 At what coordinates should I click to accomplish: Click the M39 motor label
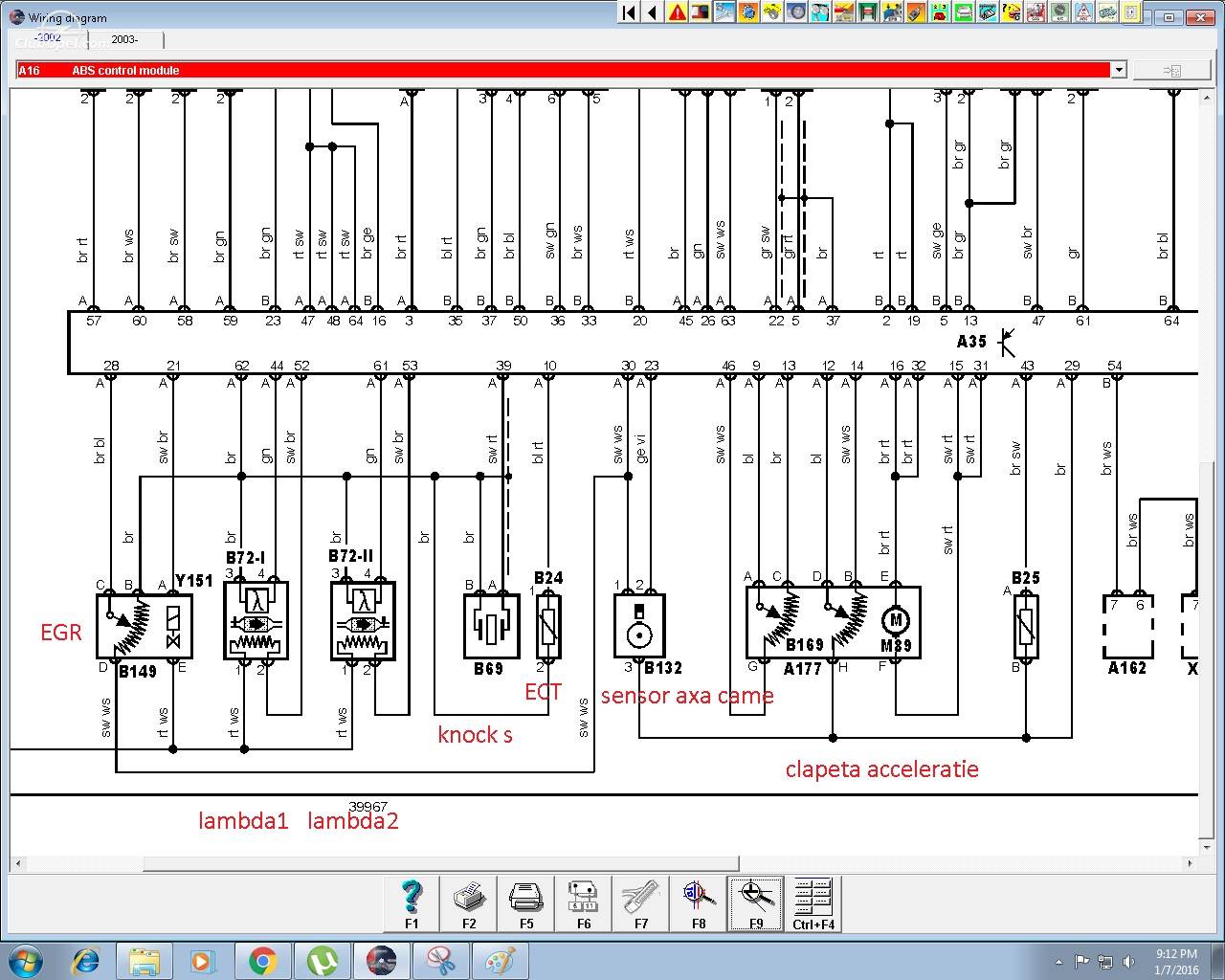[x=896, y=646]
